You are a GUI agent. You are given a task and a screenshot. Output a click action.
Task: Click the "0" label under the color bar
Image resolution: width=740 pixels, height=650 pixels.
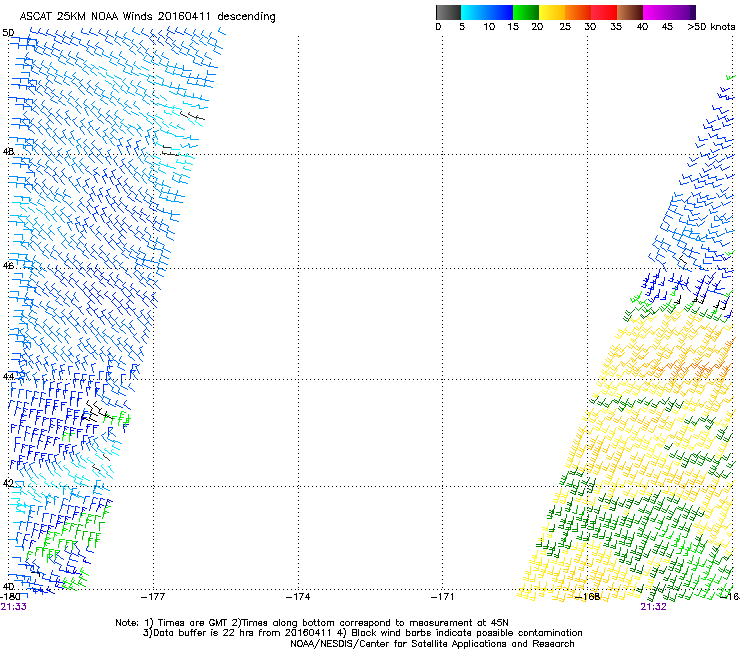[438, 27]
